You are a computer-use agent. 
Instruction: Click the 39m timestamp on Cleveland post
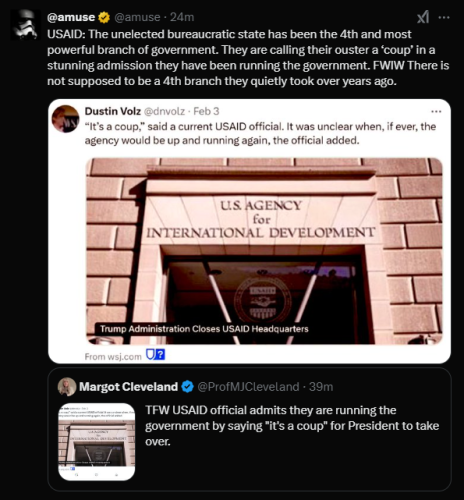coord(321,387)
